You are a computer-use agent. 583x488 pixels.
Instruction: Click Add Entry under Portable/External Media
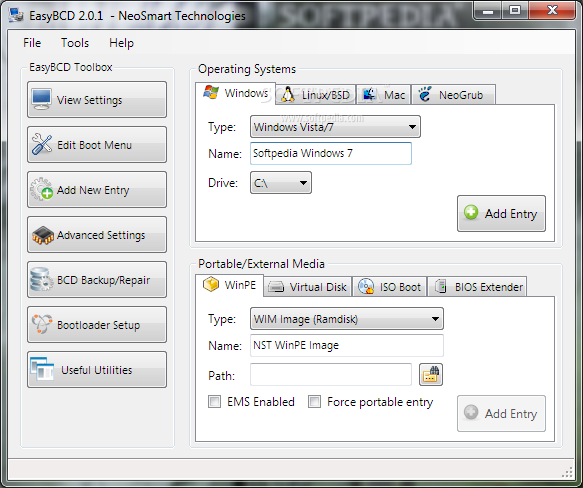click(501, 413)
